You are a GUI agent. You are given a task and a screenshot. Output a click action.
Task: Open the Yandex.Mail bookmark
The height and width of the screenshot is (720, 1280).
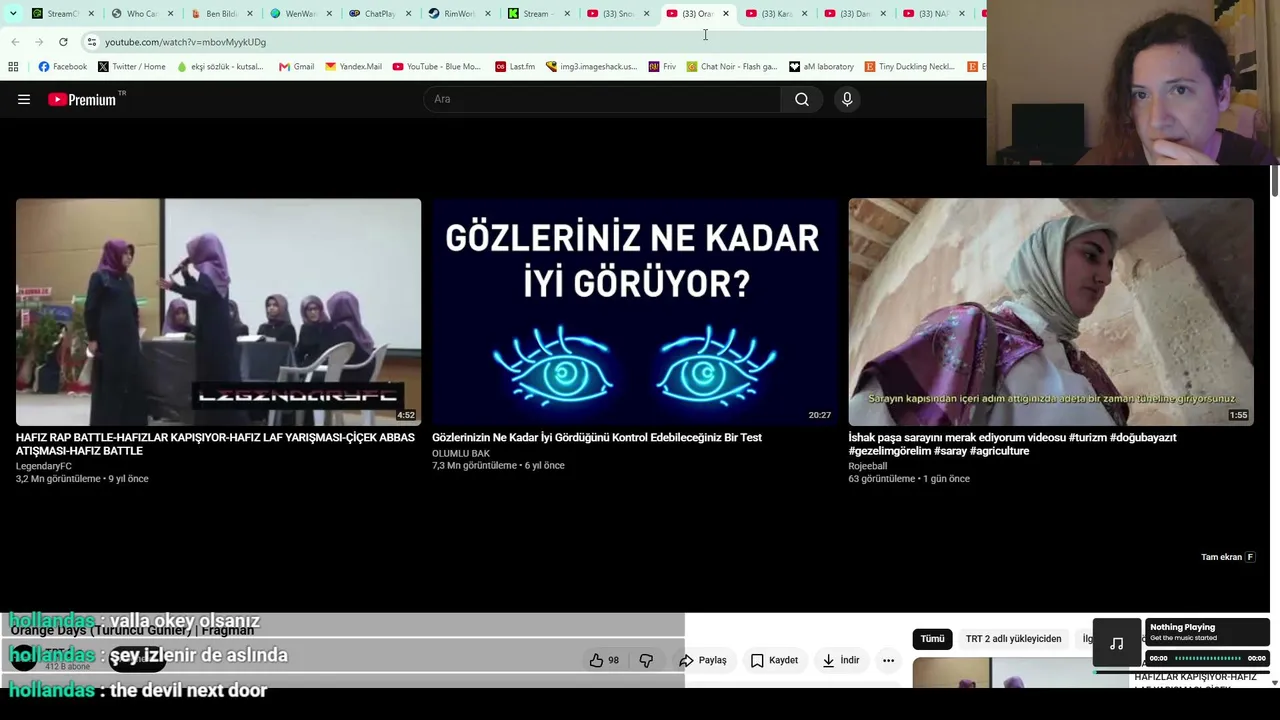[x=353, y=67]
